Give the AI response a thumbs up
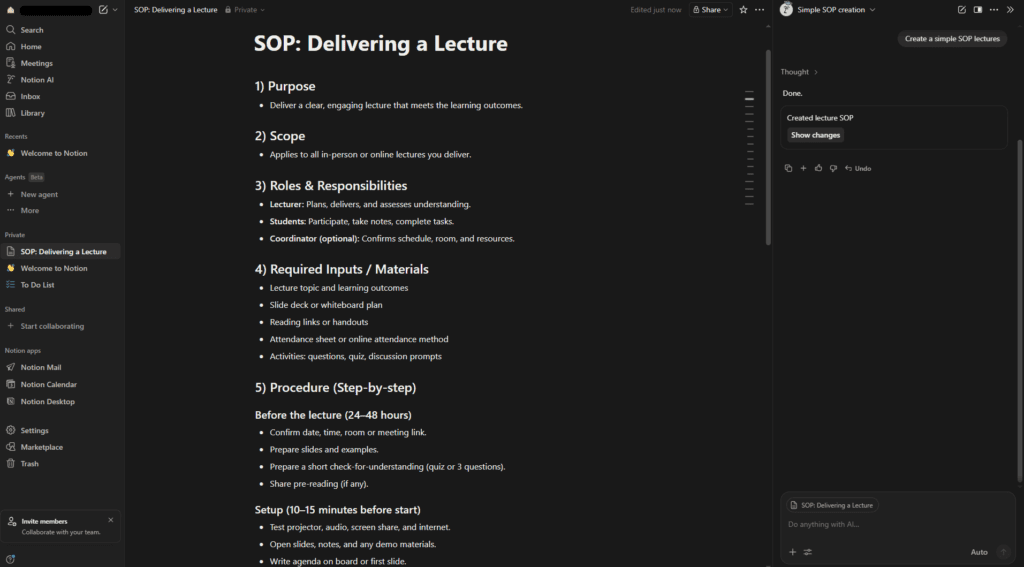1024x567 pixels. click(x=818, y=168)
